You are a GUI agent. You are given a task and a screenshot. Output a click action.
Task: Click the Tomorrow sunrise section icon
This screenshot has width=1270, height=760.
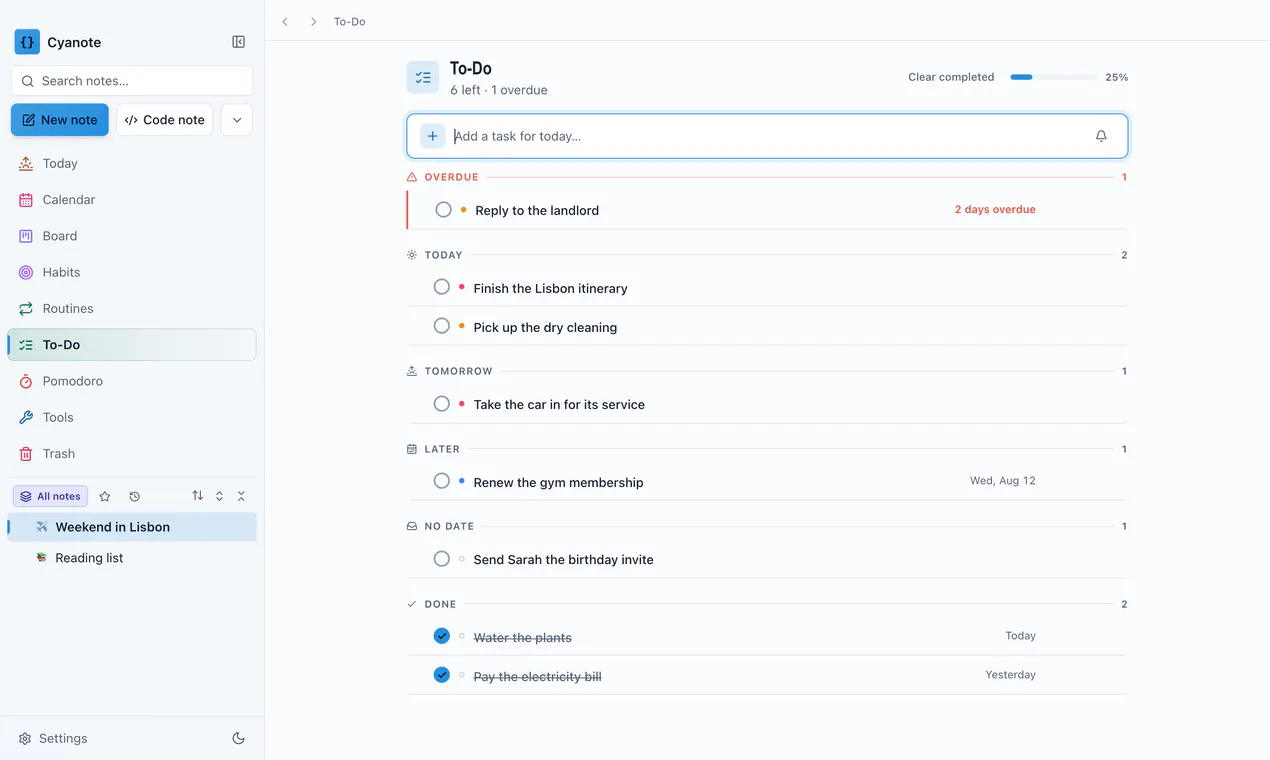coord(412,371)
